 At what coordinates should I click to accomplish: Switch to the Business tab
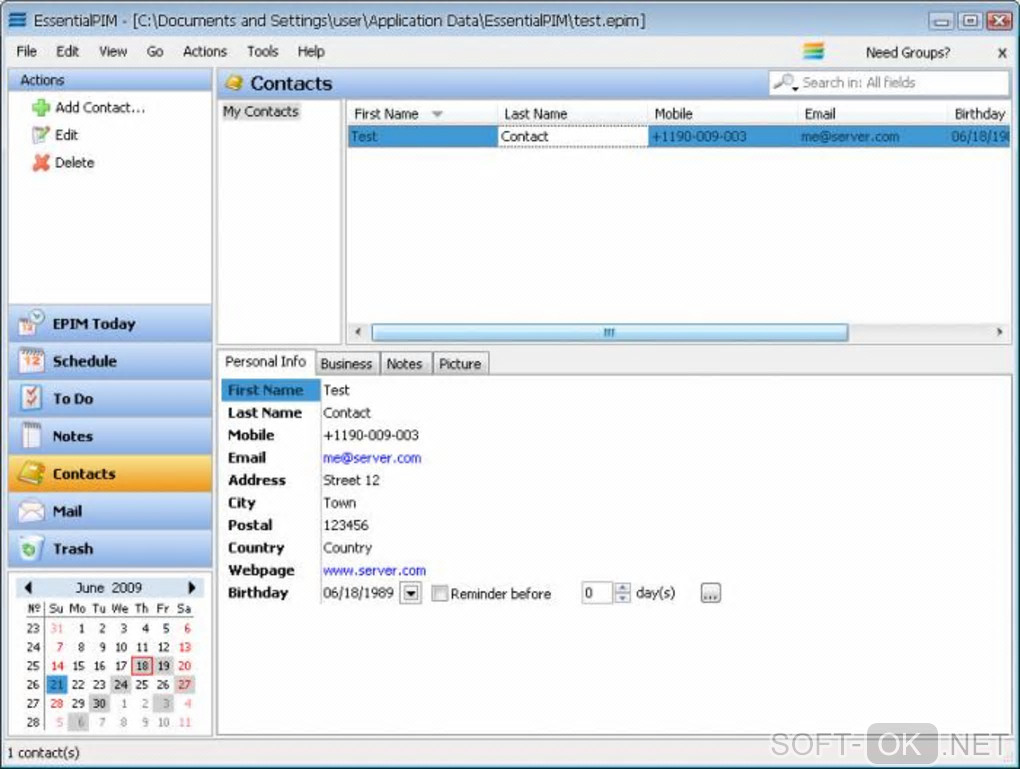[x=346, y=364]
